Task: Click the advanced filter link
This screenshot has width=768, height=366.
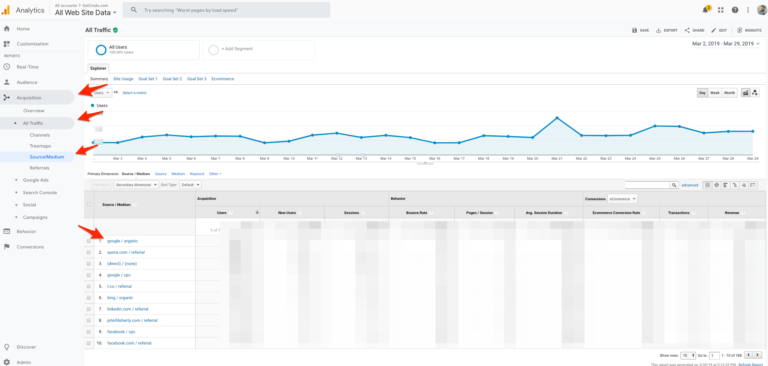Action: click(x=690, y=185)
